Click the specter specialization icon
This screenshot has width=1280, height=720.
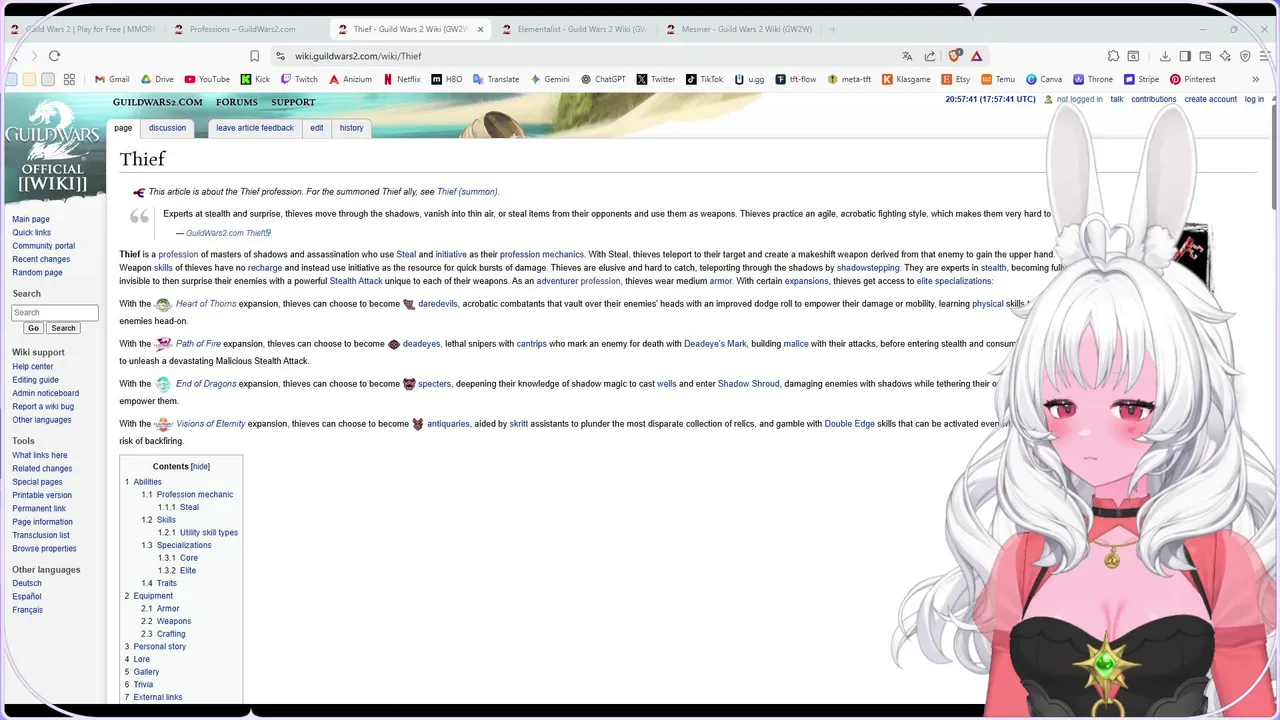[409, 384]
